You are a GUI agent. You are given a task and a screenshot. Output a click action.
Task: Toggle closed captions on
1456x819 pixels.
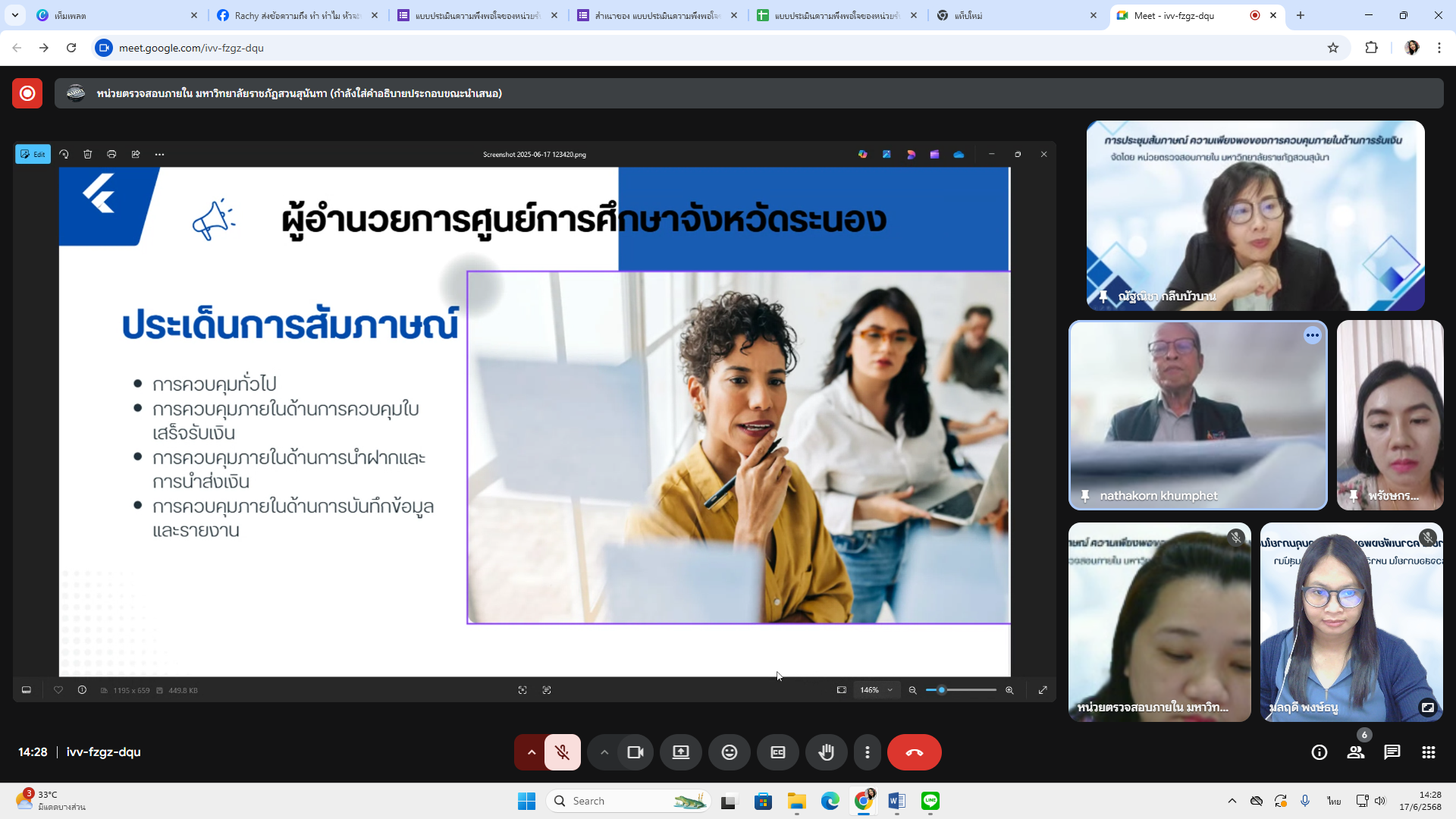coord(777,752)
